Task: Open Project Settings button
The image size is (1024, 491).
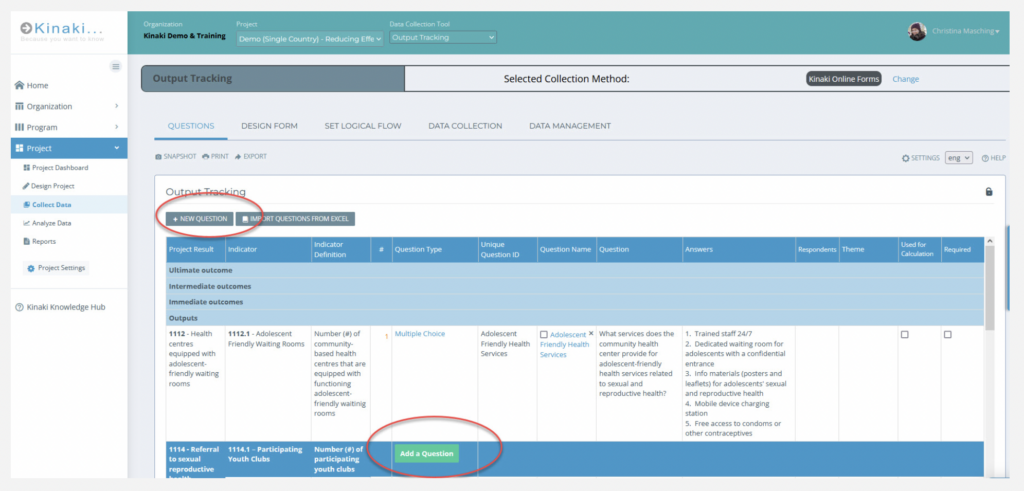Action: [56, 268]
